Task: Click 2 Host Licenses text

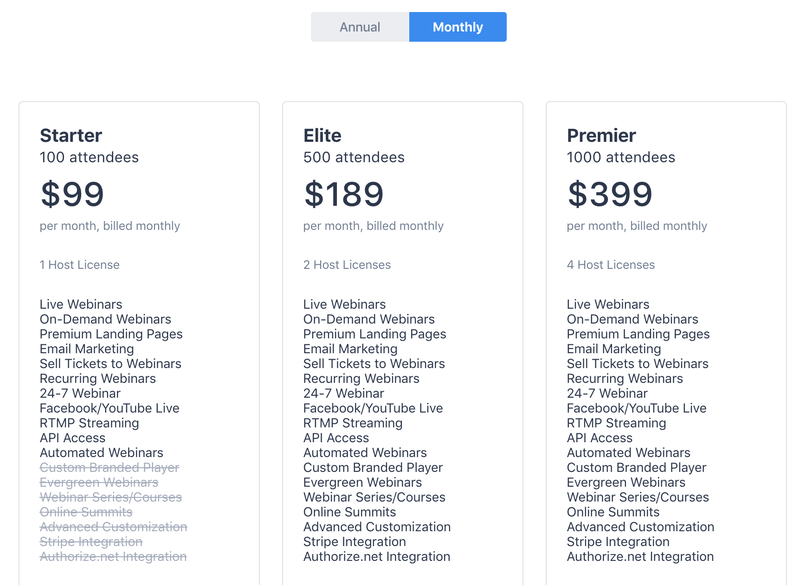Action: (x=347, y=265)
